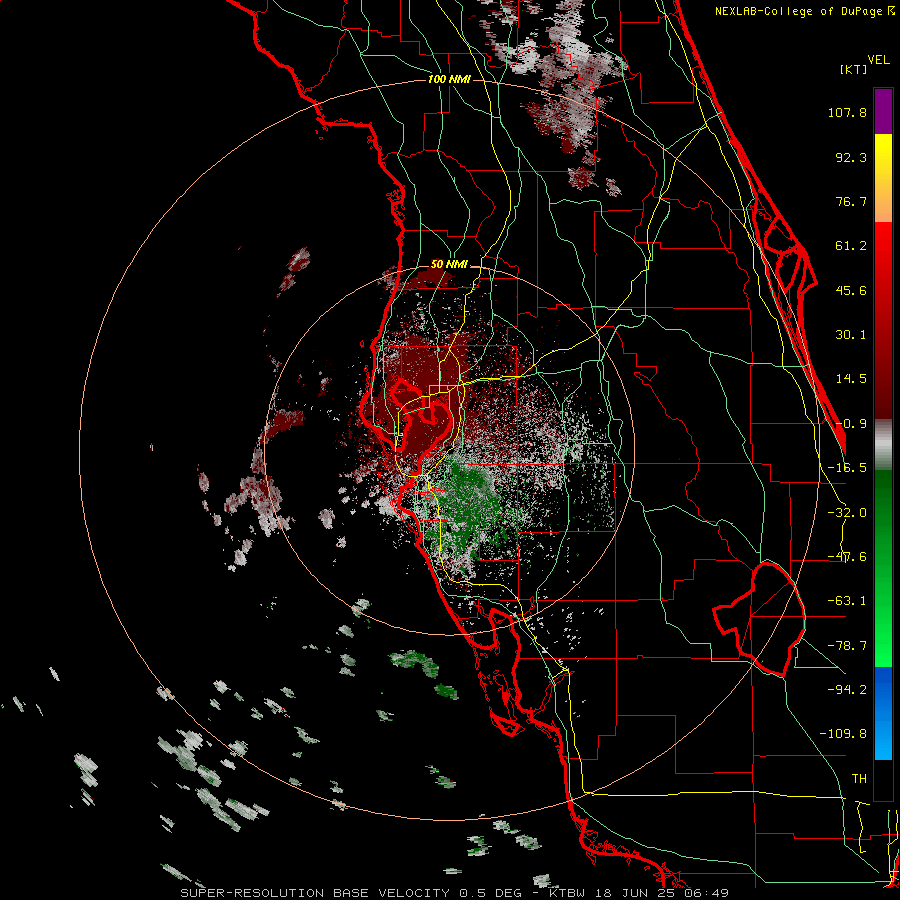This screenshot has width=900, height=900.
Task: Select the 61.2 legend value
Action: (851, 246)
